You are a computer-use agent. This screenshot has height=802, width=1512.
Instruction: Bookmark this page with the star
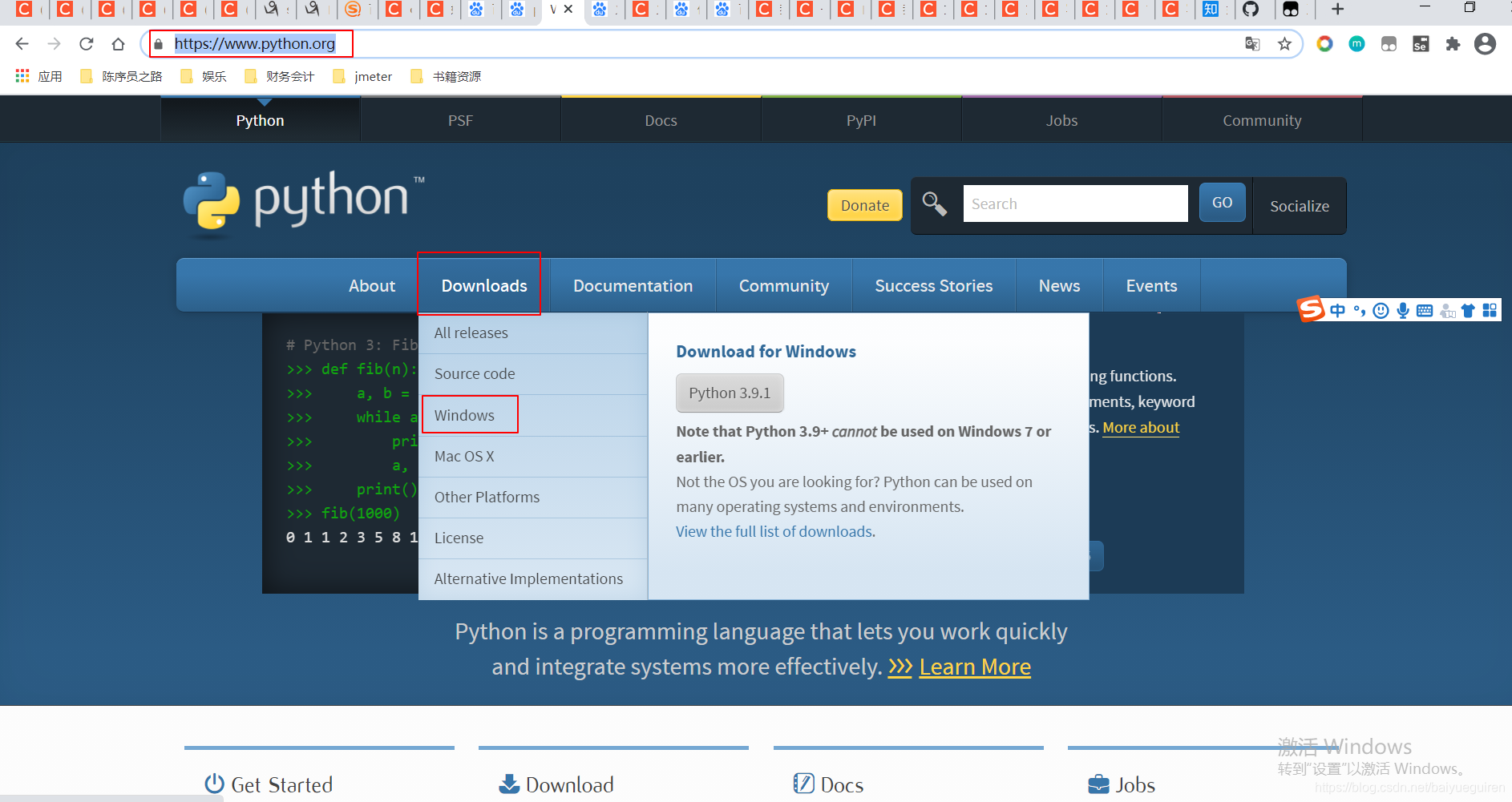pos(1285,44)
